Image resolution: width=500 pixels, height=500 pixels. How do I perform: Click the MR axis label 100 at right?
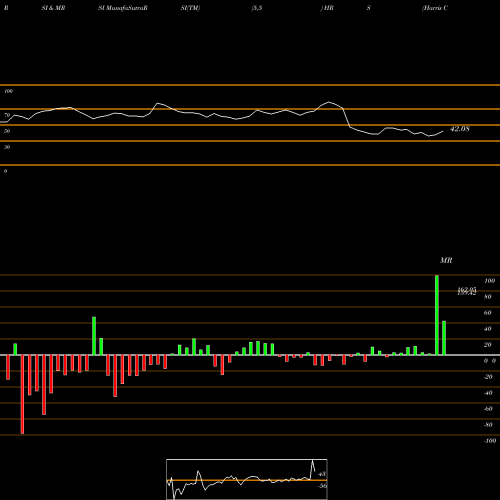pos(489,281)
